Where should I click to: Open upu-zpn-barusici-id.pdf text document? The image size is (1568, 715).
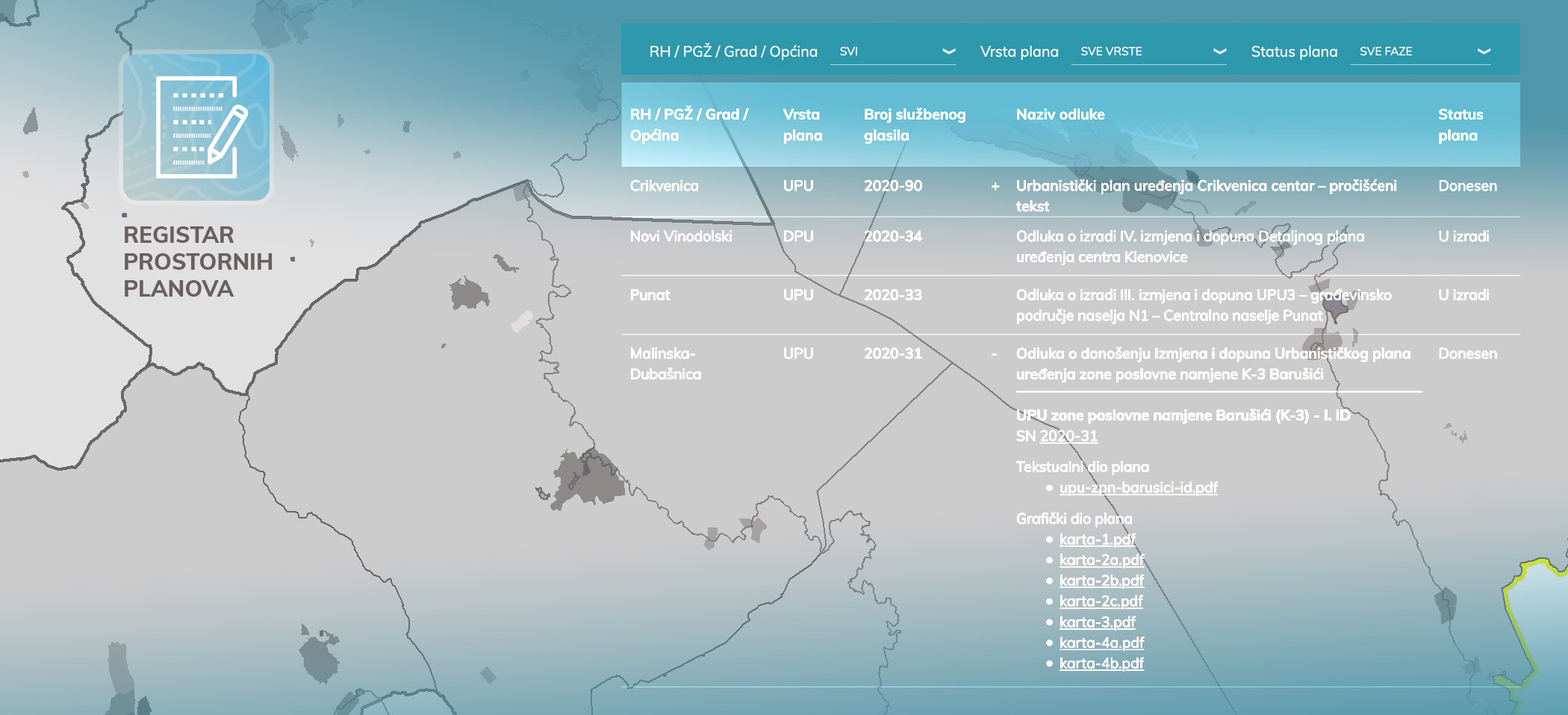(1138, 488)
